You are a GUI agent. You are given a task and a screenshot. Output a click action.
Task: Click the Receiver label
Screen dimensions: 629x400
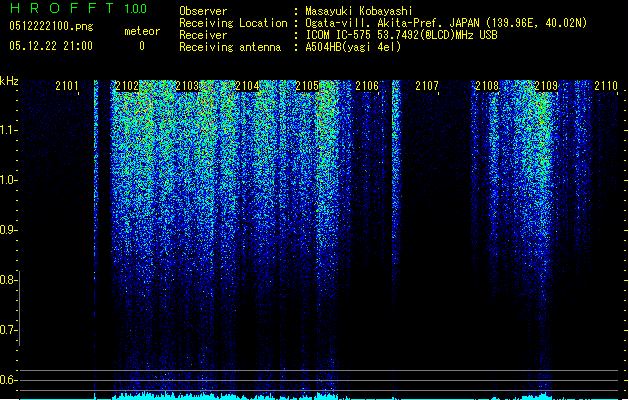pos(203,35)
